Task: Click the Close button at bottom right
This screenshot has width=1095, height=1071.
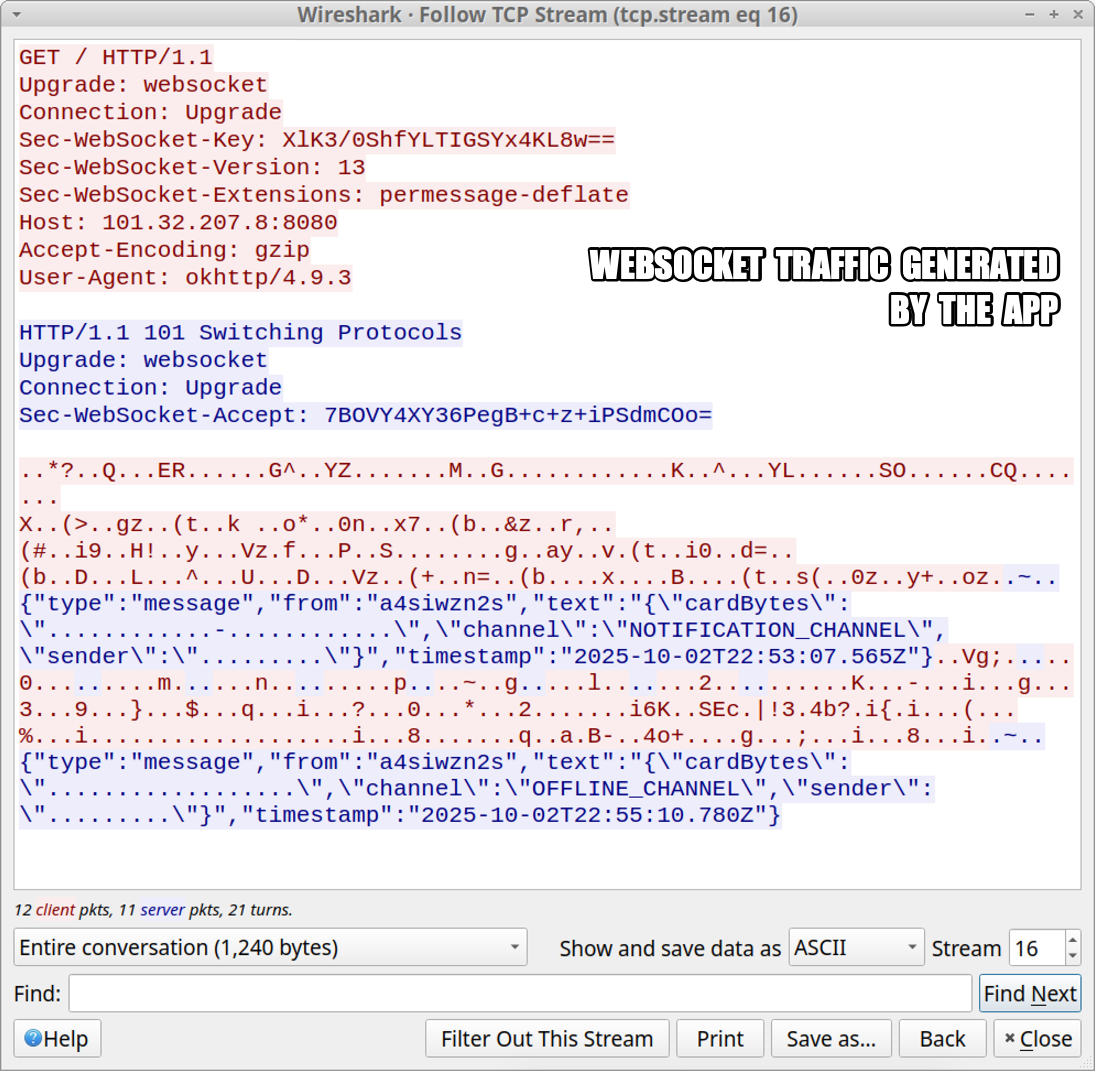Action: 1038,1039
